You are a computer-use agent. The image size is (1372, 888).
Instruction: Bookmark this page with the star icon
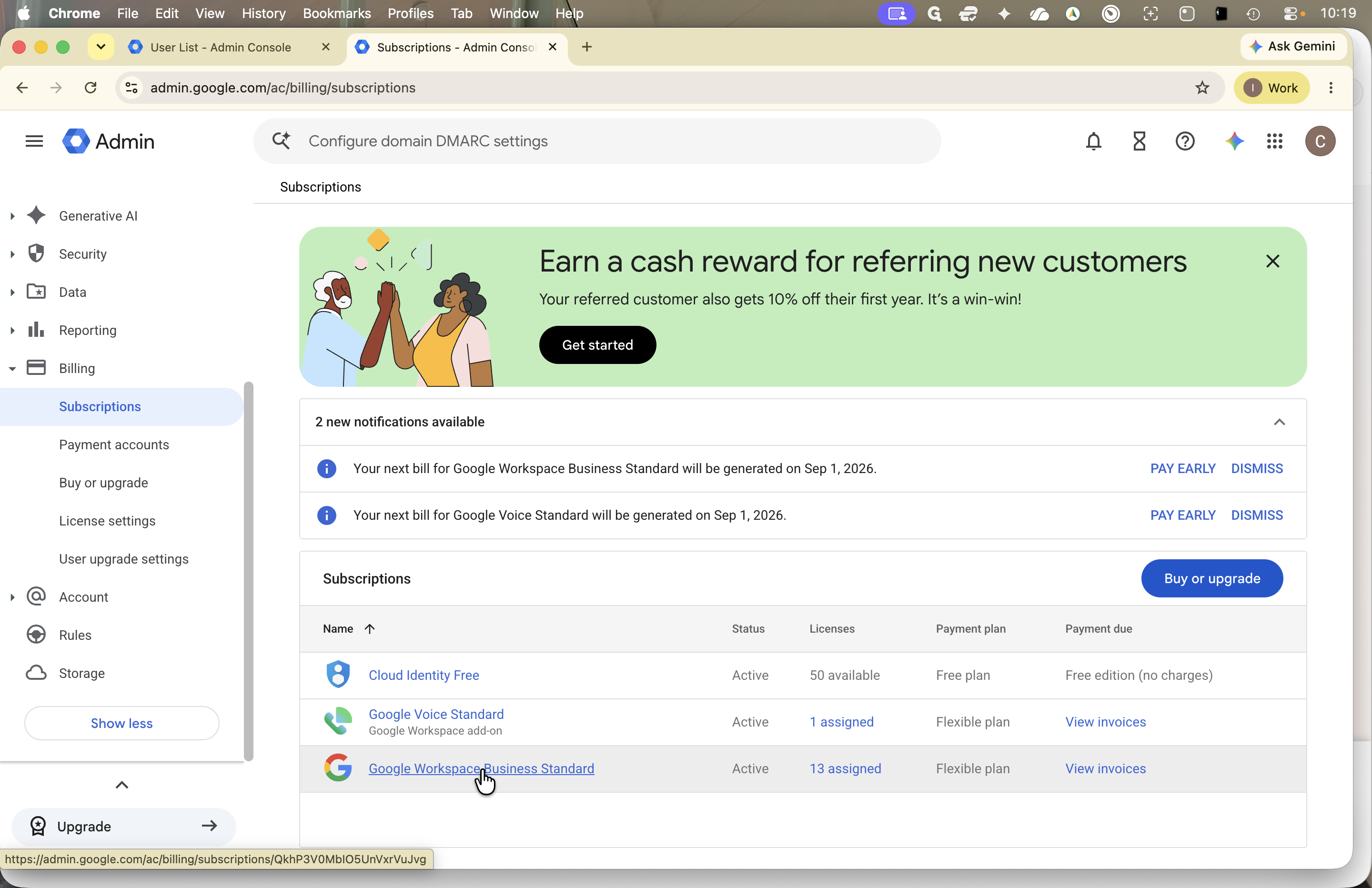point(1202,88)
